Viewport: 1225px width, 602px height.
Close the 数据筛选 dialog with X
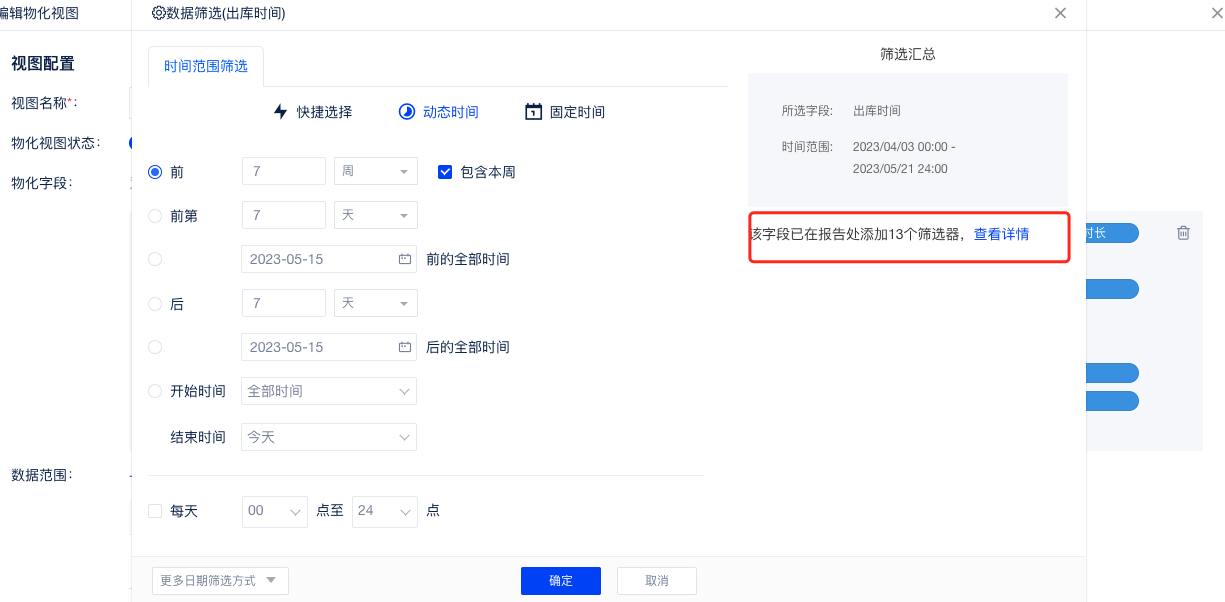(1060, 13)
